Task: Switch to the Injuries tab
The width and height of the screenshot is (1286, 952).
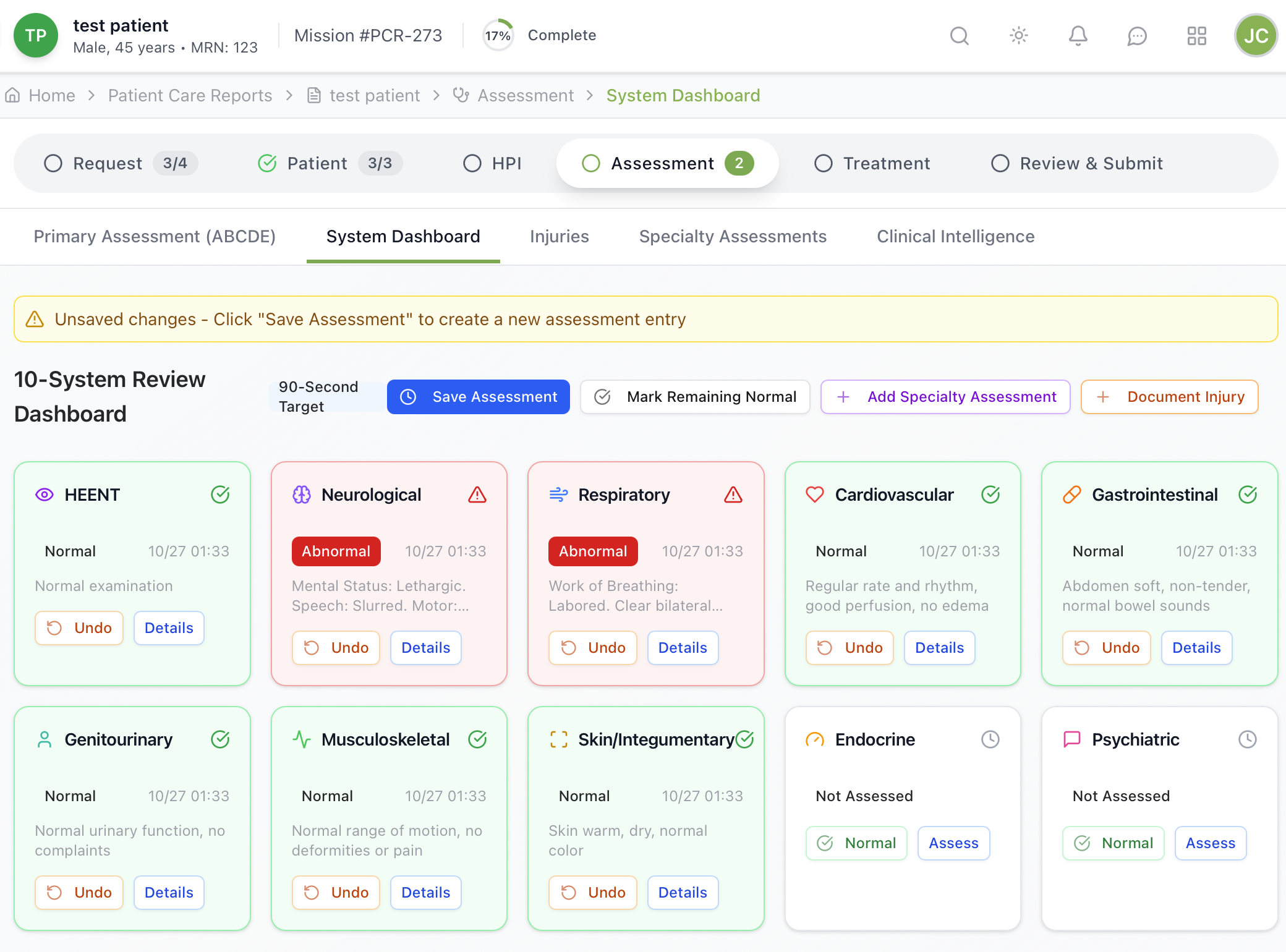Action: pyautogui.click(x=559, y=236)
